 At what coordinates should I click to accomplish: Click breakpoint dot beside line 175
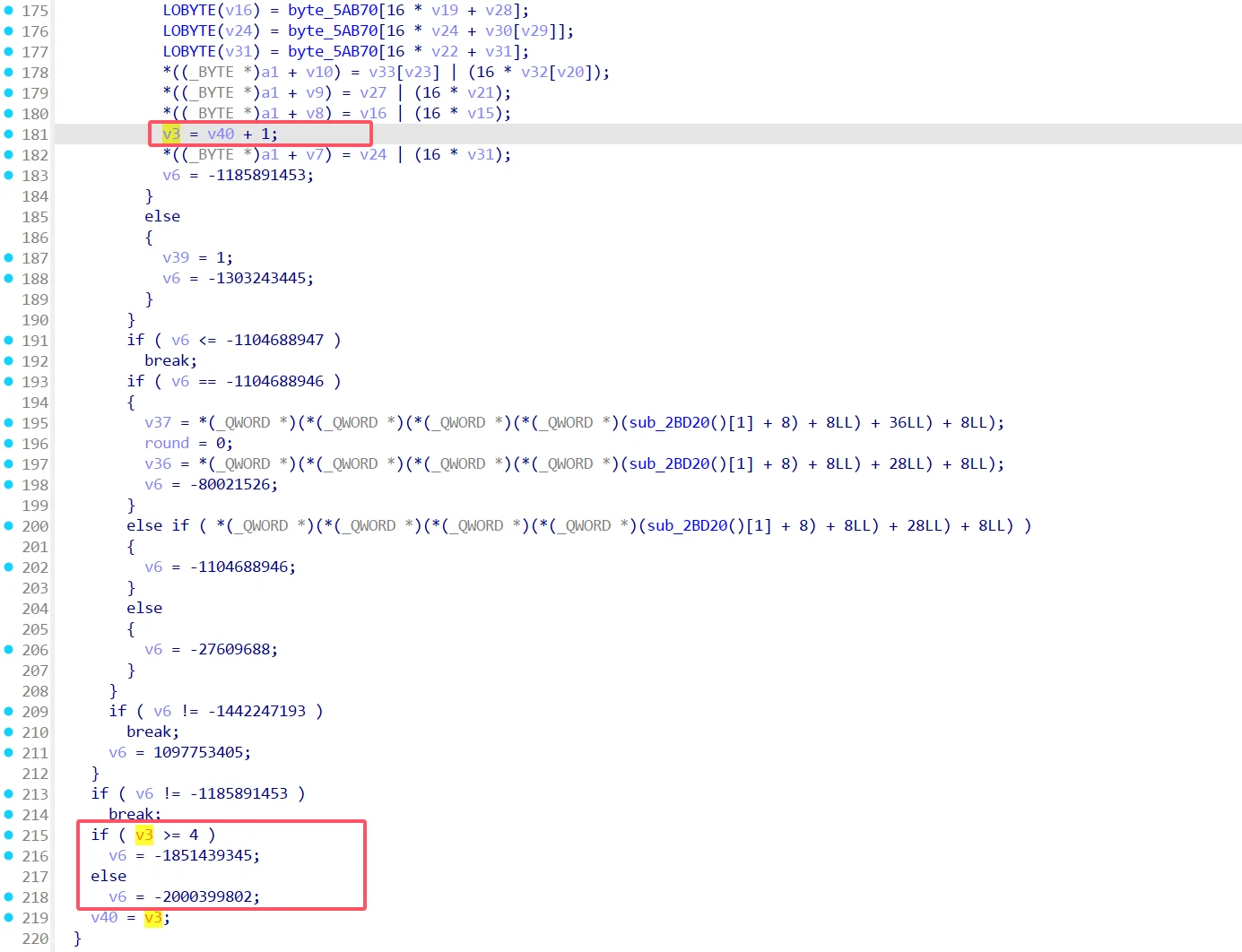[x=9, y=11]
